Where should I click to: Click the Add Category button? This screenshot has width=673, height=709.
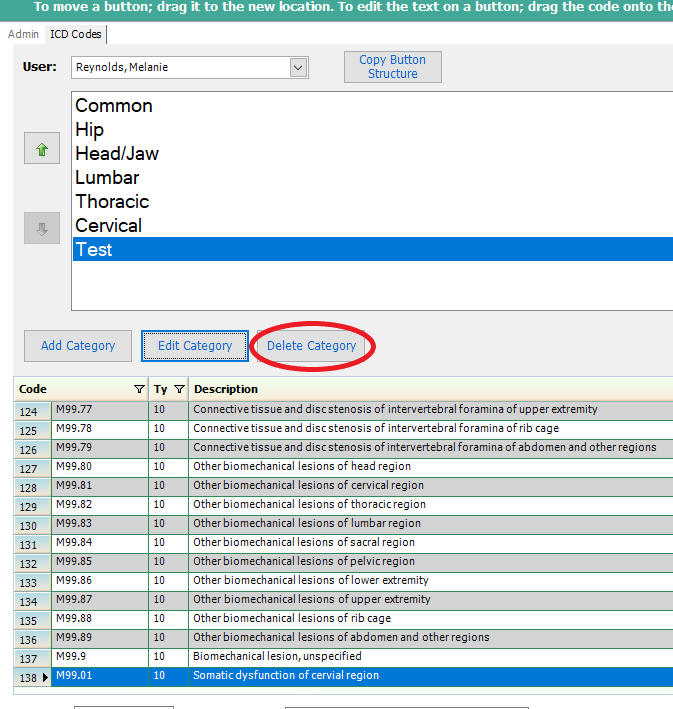[x=78, y=346]
